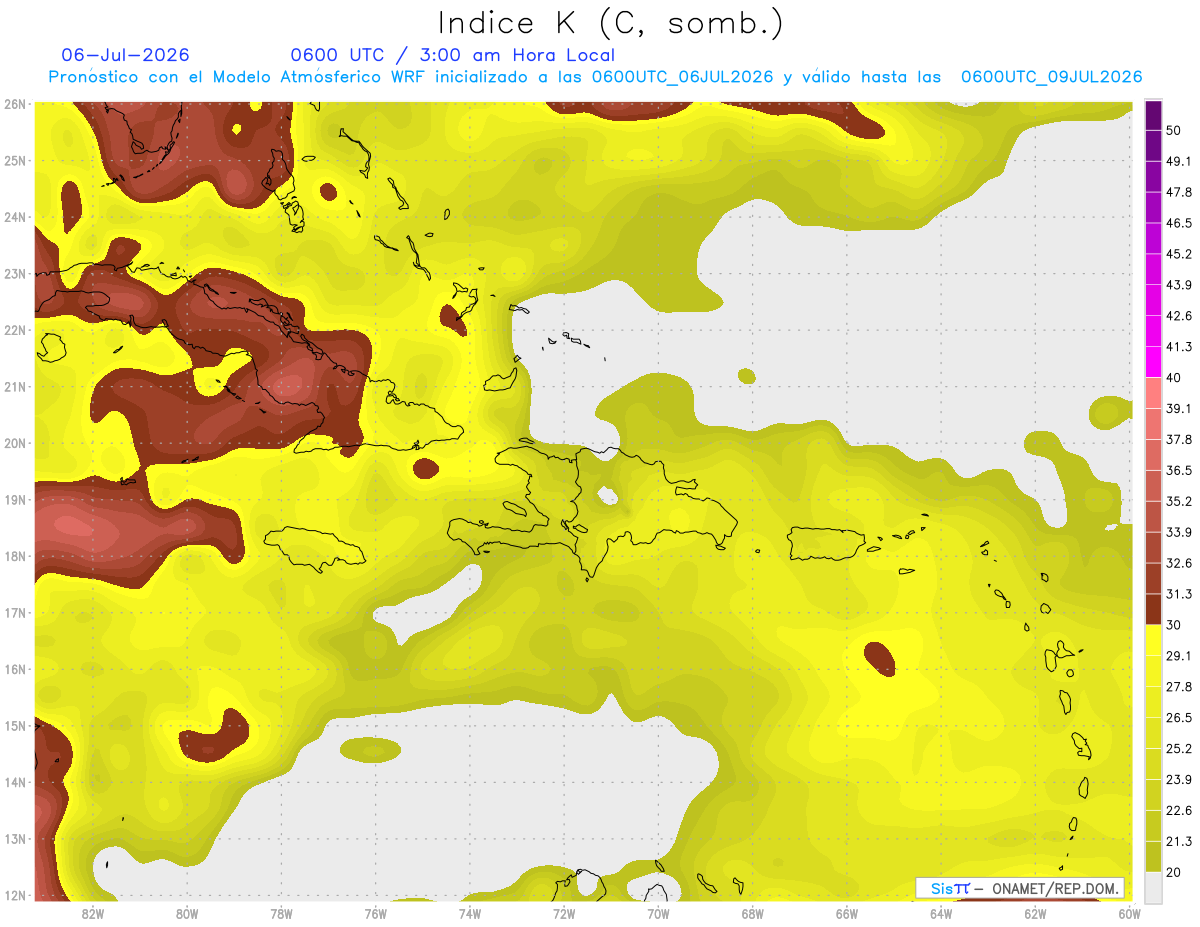Click the legend value "41.3"
1200x927 pixels.
1180,347
